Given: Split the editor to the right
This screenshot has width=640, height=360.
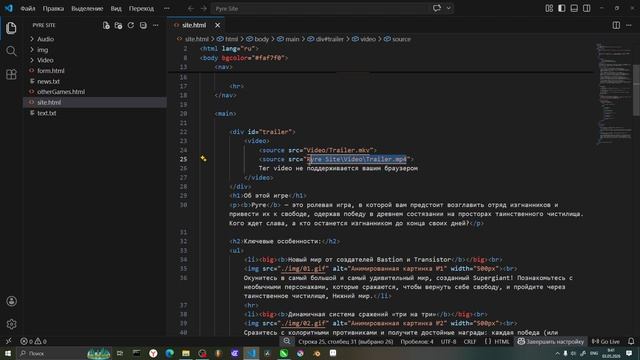Looking at the screenshot, I should pos(616,25).
